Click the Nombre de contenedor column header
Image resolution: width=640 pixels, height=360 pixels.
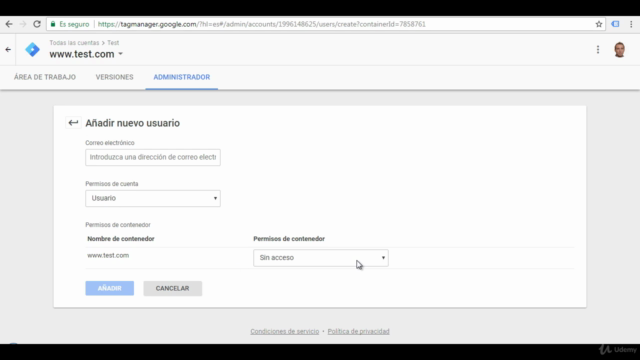[120, 239]
